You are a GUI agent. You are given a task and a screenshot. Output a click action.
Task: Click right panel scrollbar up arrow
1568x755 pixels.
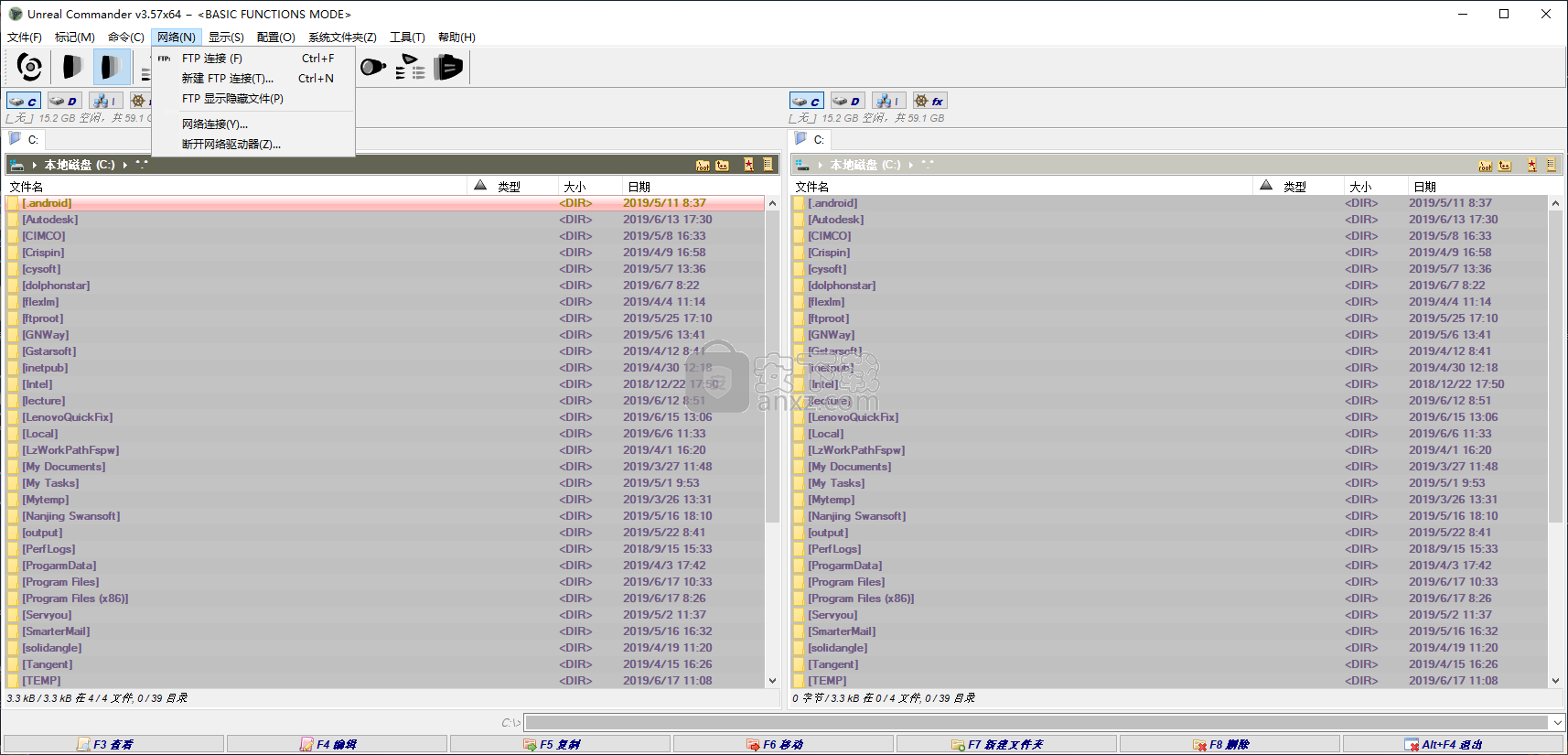1555,203
